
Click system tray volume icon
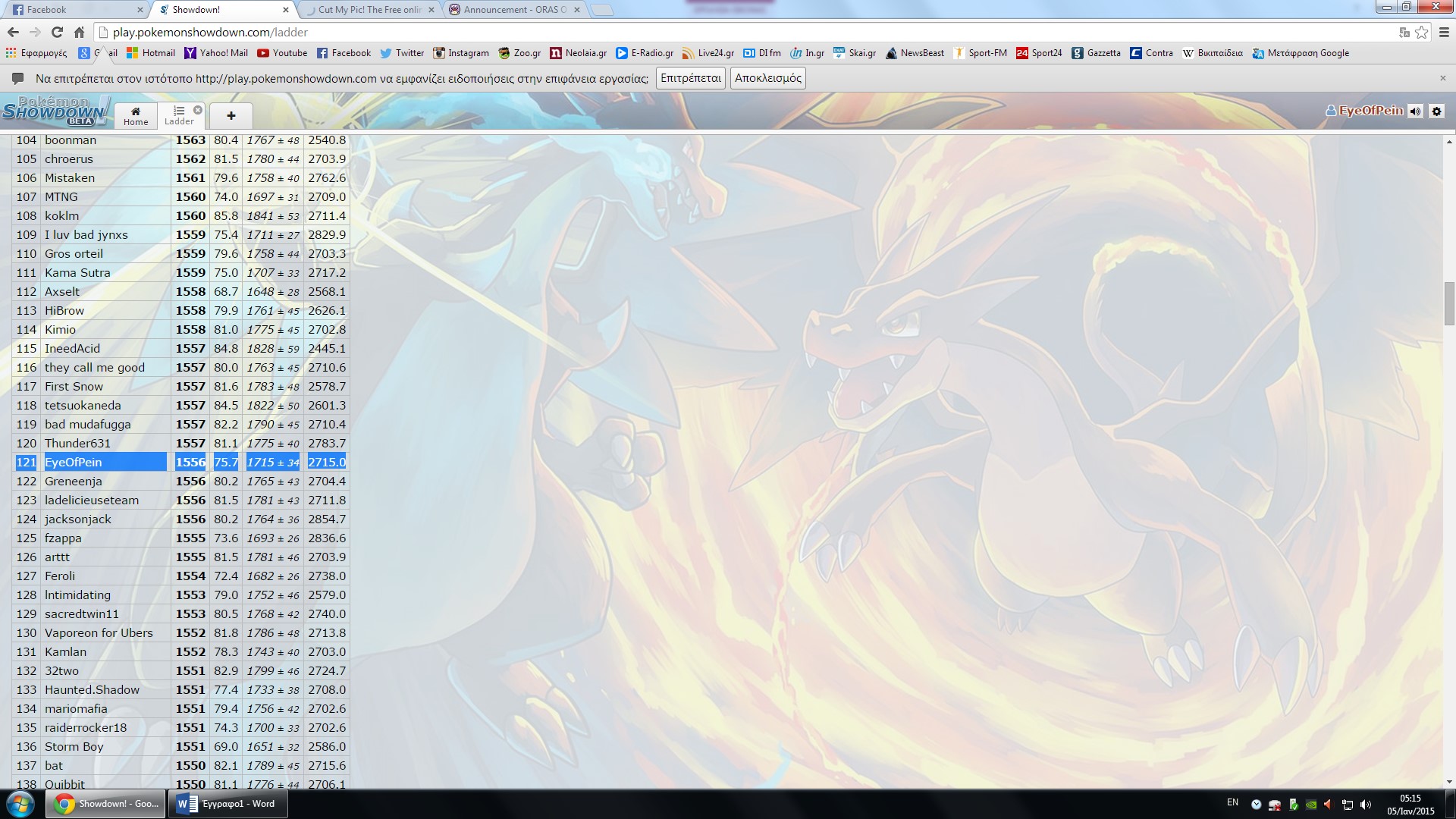[1366, 805]
